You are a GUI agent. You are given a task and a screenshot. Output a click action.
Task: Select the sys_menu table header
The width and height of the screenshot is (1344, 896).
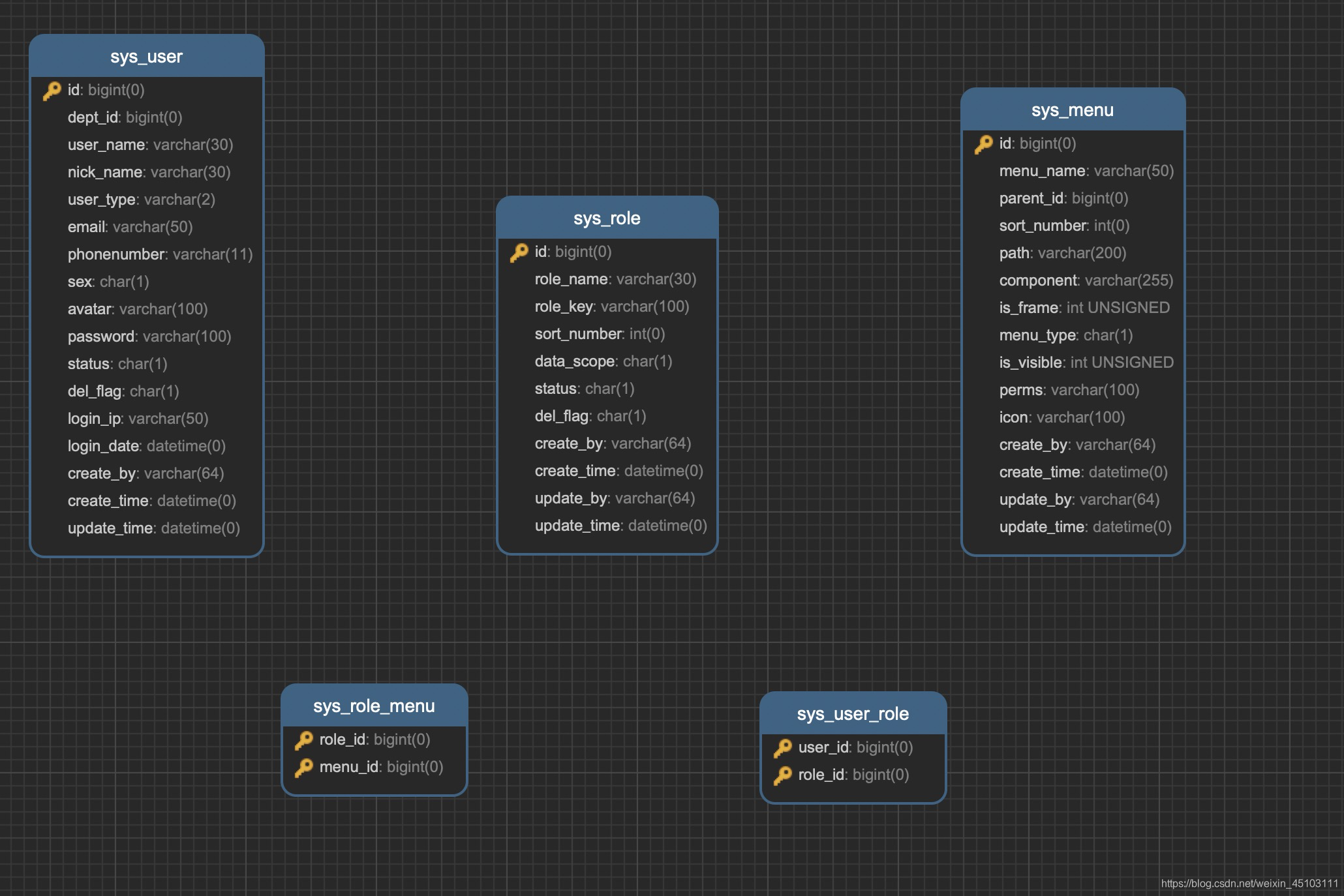tap(1073, 110)
